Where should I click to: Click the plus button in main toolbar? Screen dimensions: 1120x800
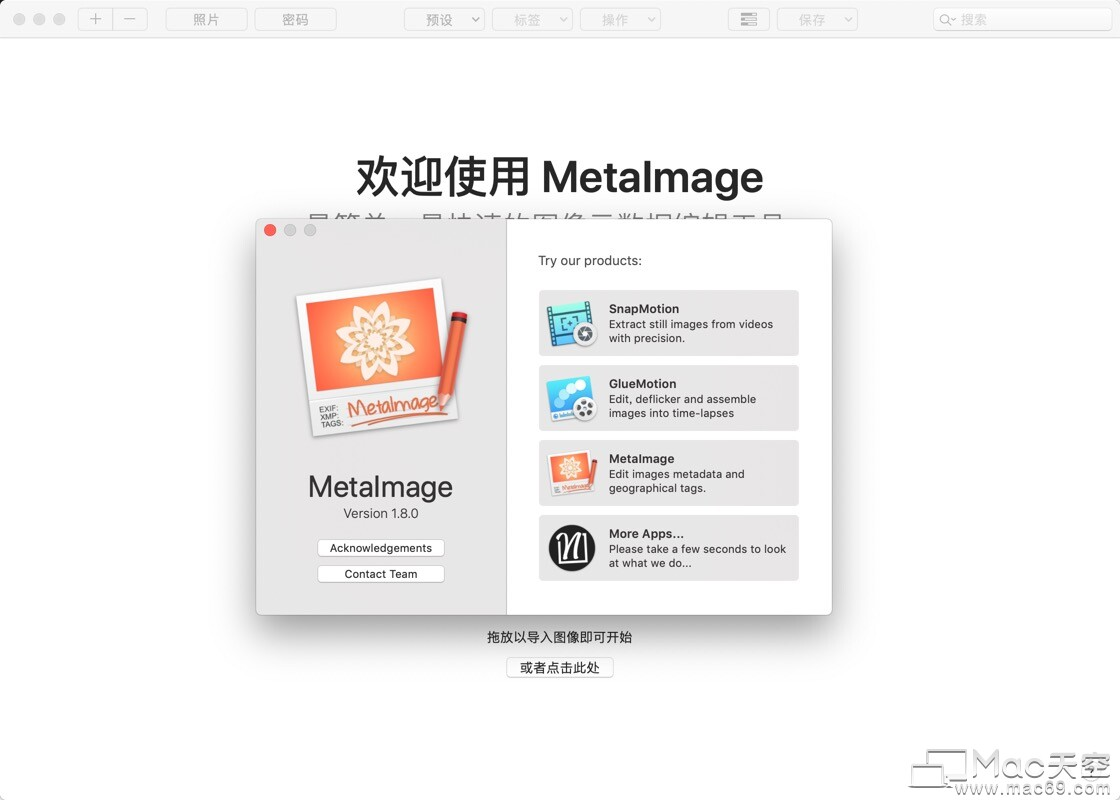coord(96,19)
